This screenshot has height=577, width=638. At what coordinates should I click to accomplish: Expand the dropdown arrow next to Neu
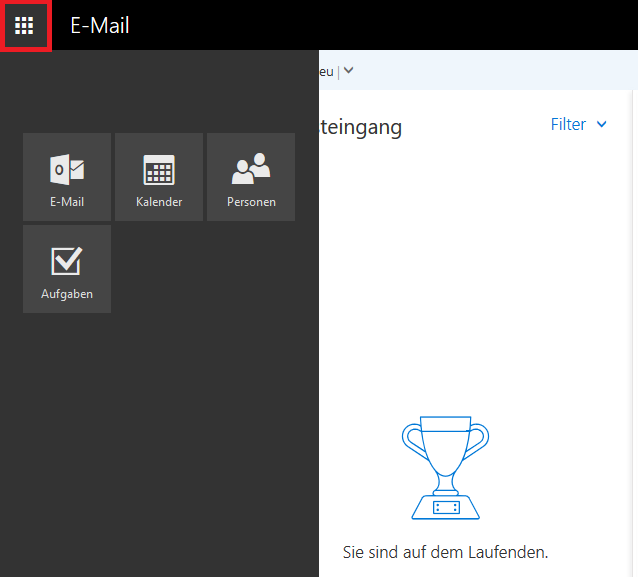tap(348, 71)
